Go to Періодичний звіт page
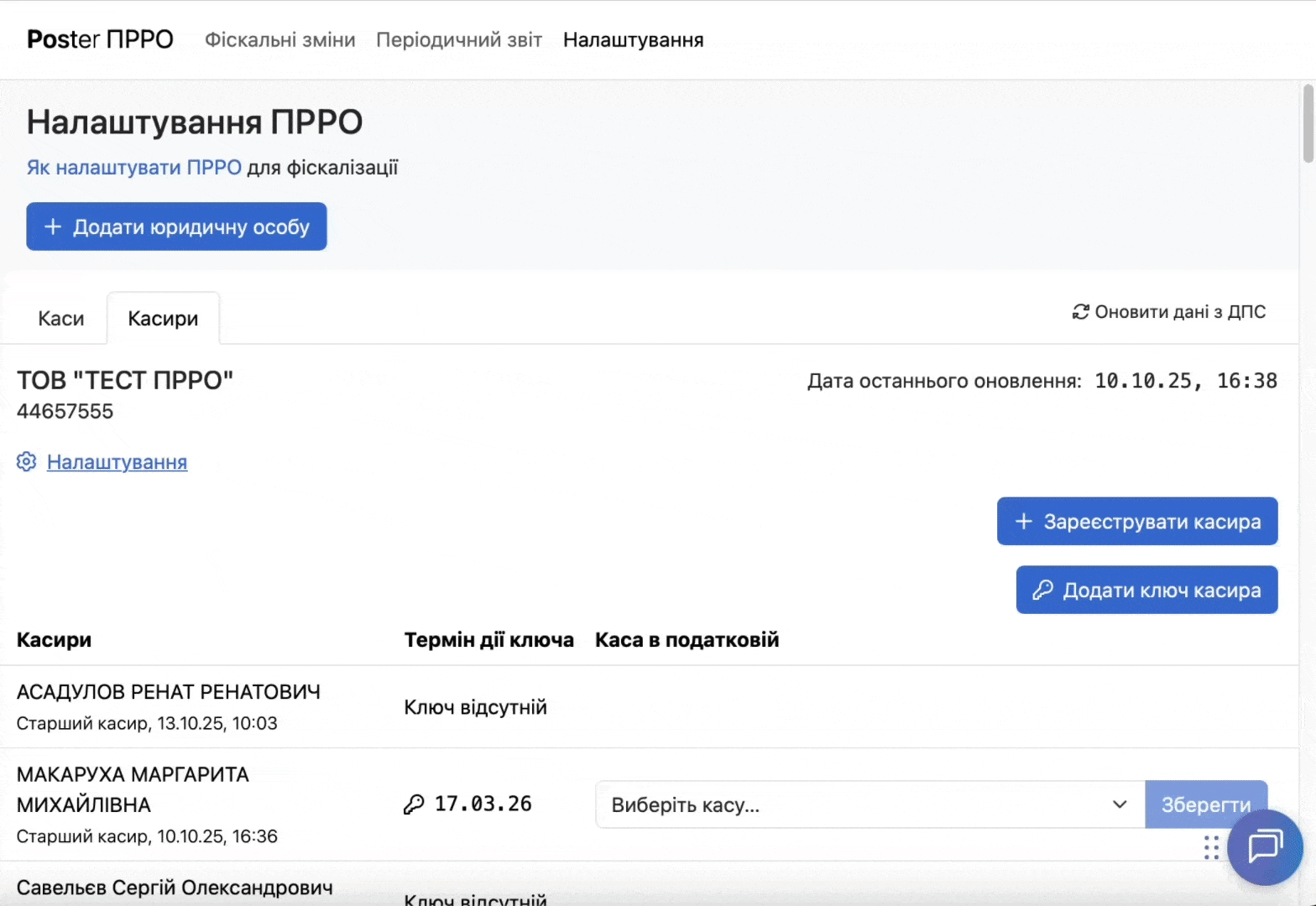The image size is (1316, 906). [459, 40]
